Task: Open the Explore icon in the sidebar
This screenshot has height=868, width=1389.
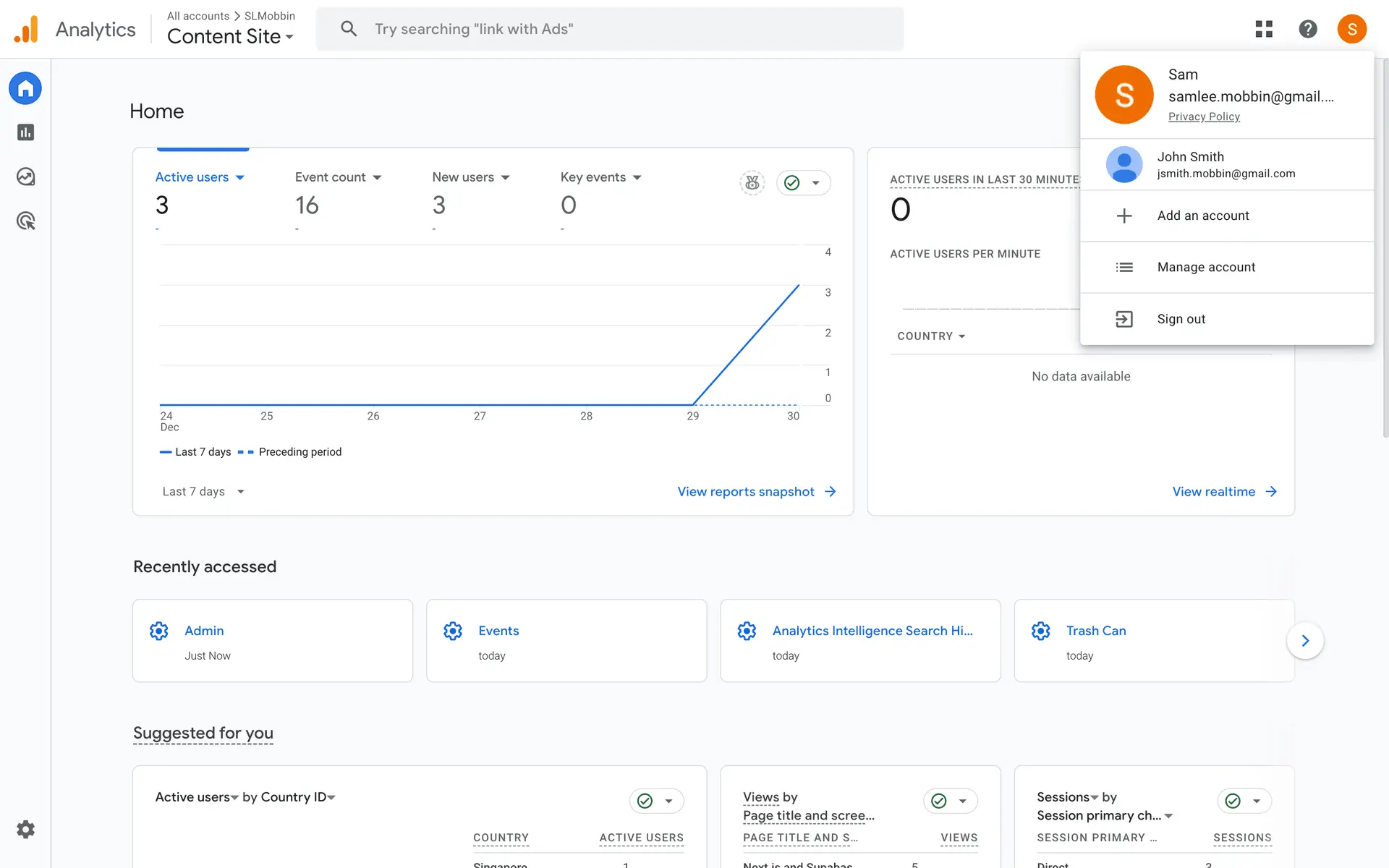Action: click(x=26, y=176)
